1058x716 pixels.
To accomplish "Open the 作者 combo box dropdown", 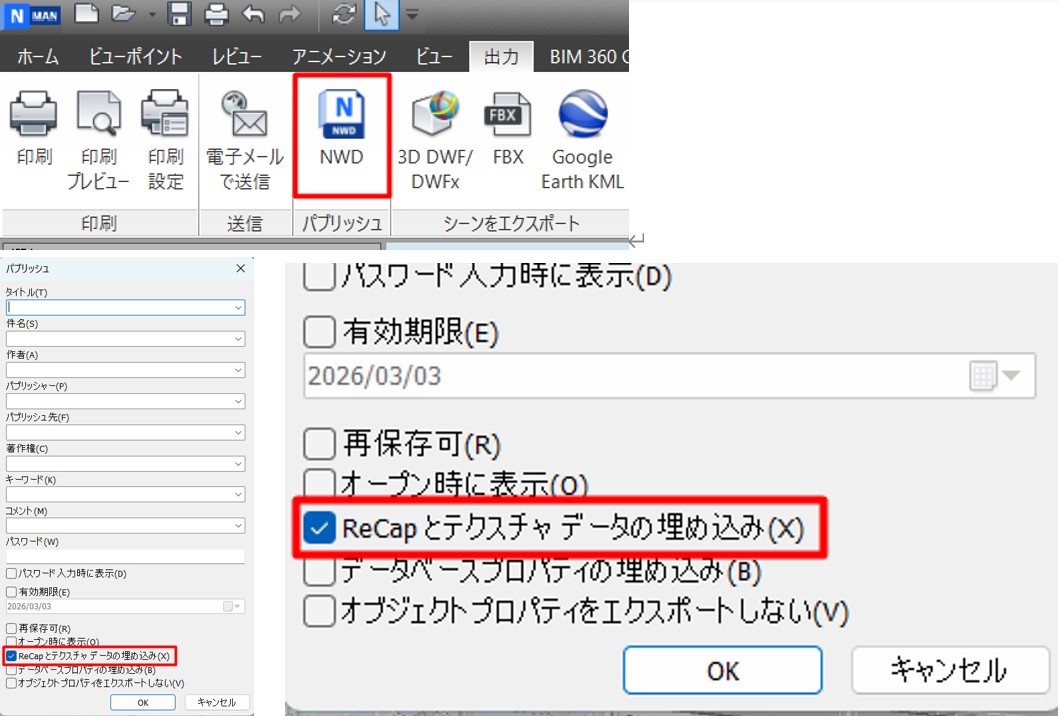I will pyautogui.click(x=238, y=370).
